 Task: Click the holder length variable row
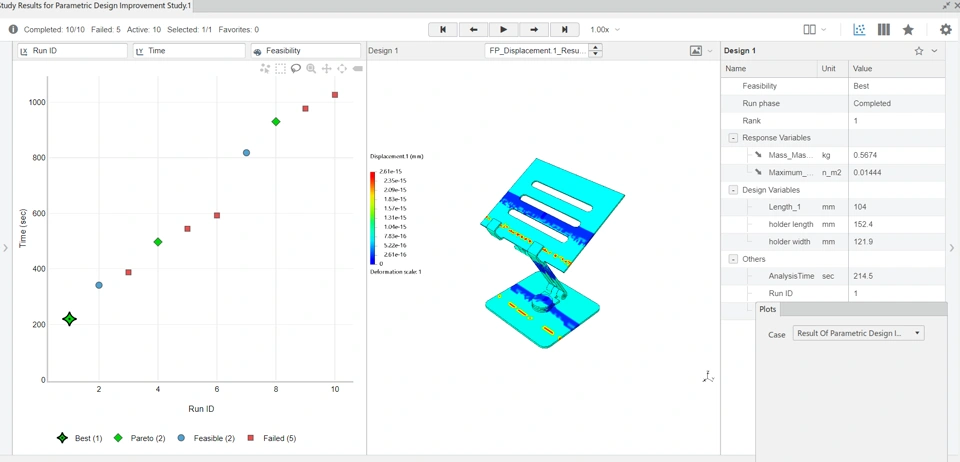(x=834, y=225)
